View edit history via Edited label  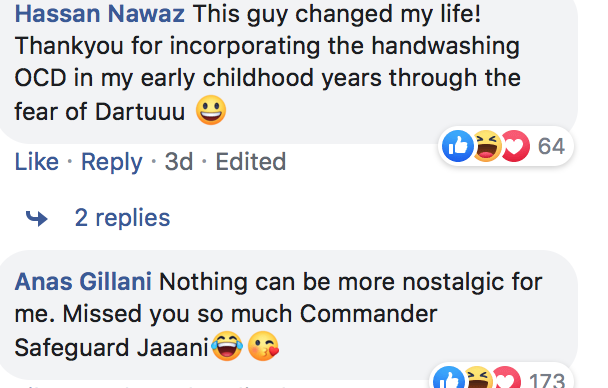click(x=251, y=161)
